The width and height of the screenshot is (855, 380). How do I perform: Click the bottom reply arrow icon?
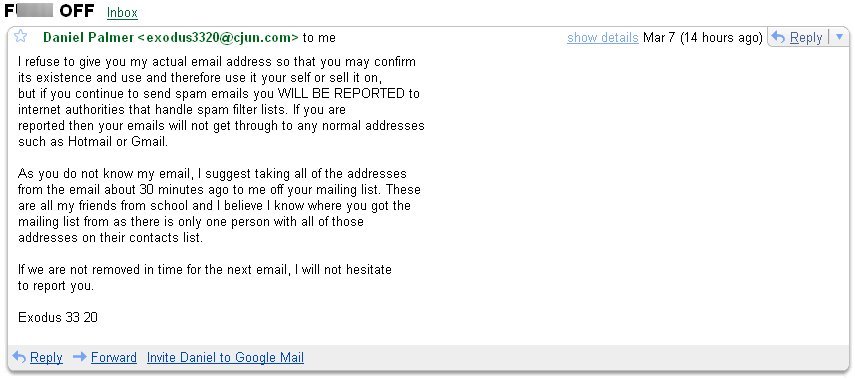pyautogui.click(x=19, y=357)
